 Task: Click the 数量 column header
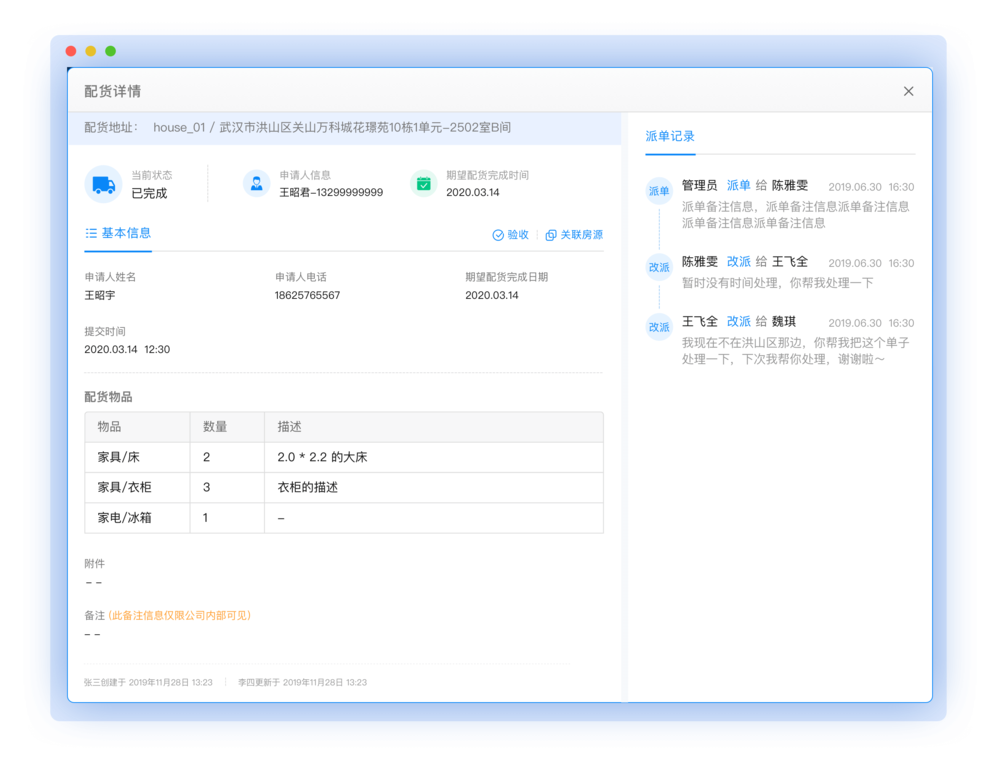(227, 427)
